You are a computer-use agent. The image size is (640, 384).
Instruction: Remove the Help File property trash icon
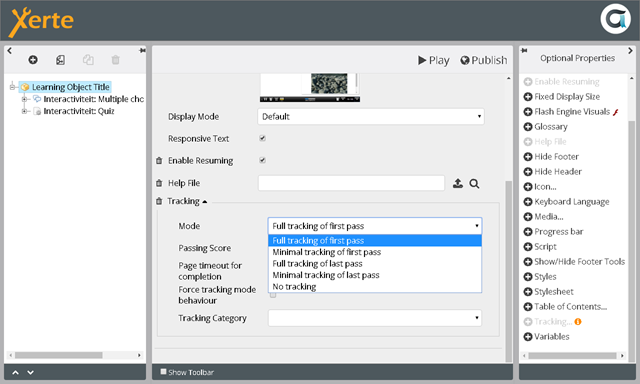pyautogui.click(x=159, y=183)
